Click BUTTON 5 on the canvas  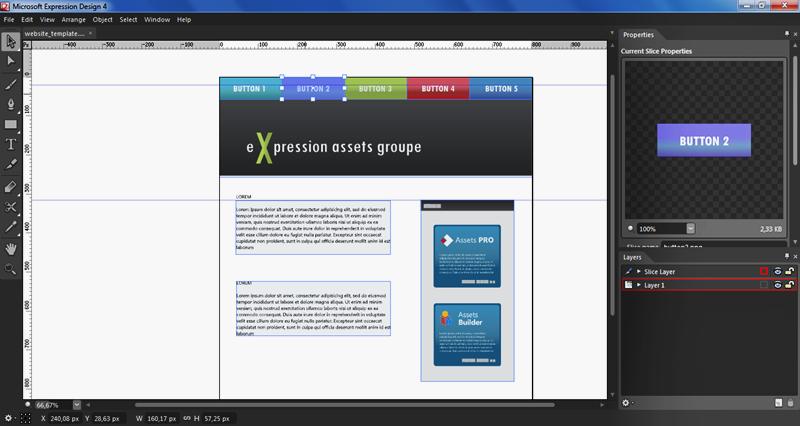501,89
